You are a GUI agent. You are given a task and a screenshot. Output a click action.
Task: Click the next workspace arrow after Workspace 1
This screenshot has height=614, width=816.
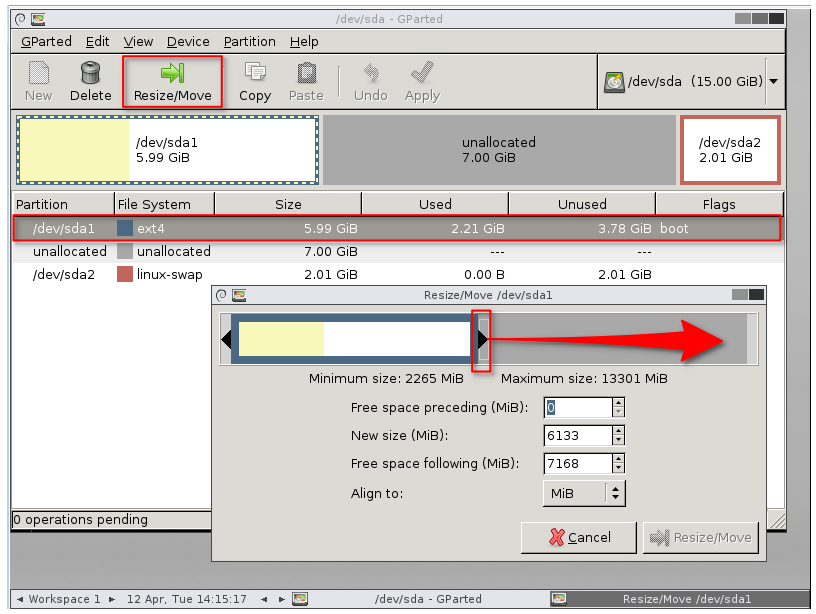tap(112, 599)
